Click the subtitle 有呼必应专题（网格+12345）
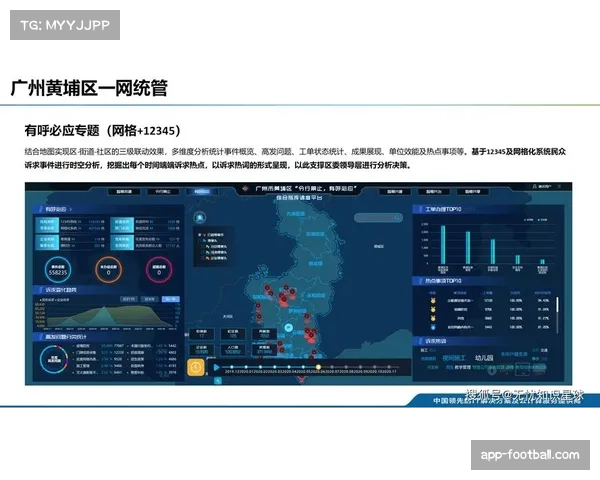This screenshot has width=600, height=480. (x=103, y=131)
